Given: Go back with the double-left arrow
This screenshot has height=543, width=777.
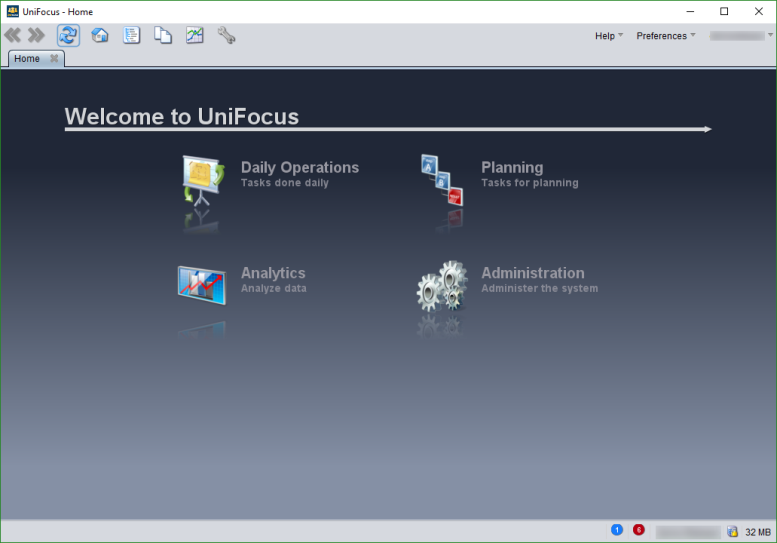Looking at the screenshot, I should [x=13, y=35].
